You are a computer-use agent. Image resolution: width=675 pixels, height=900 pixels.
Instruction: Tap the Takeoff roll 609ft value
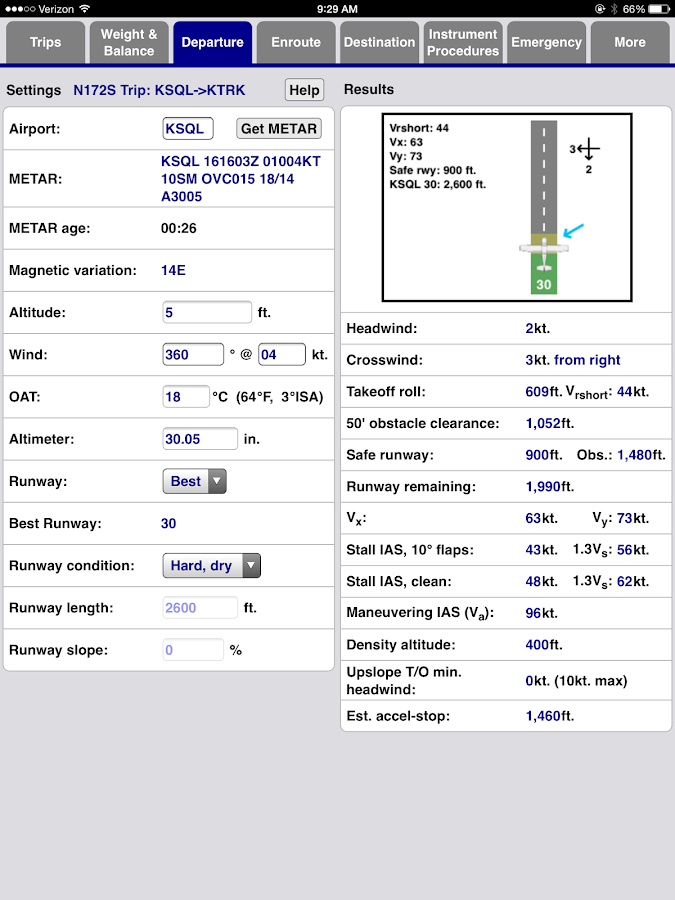click(x=543, y=391)
